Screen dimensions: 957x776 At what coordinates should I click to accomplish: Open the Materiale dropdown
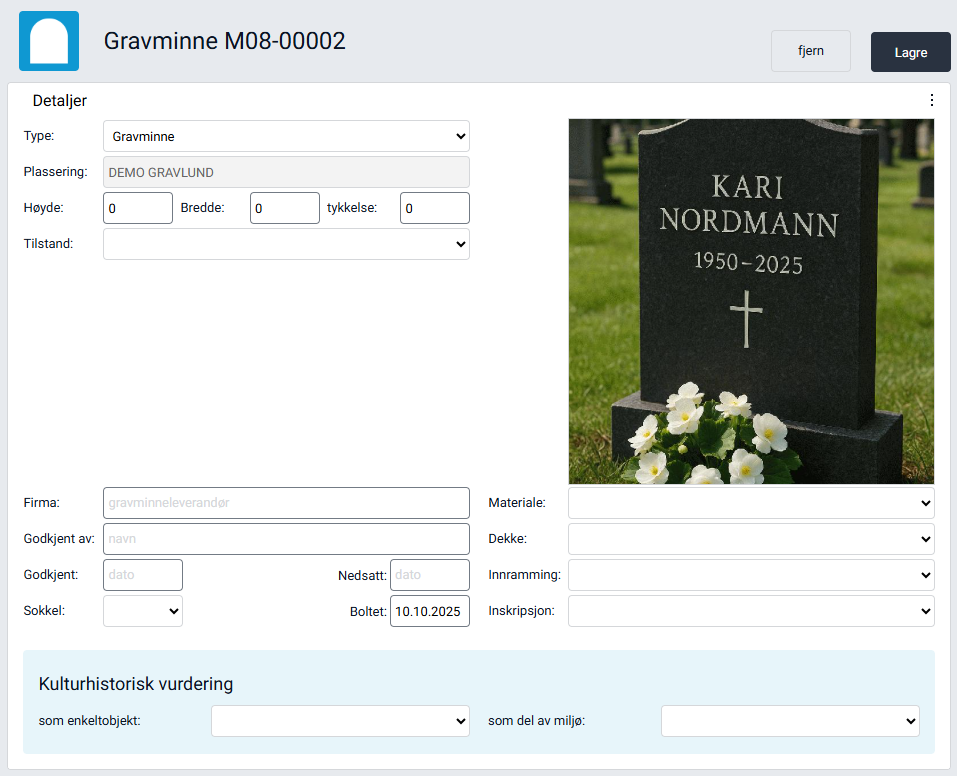click(750, 502)
